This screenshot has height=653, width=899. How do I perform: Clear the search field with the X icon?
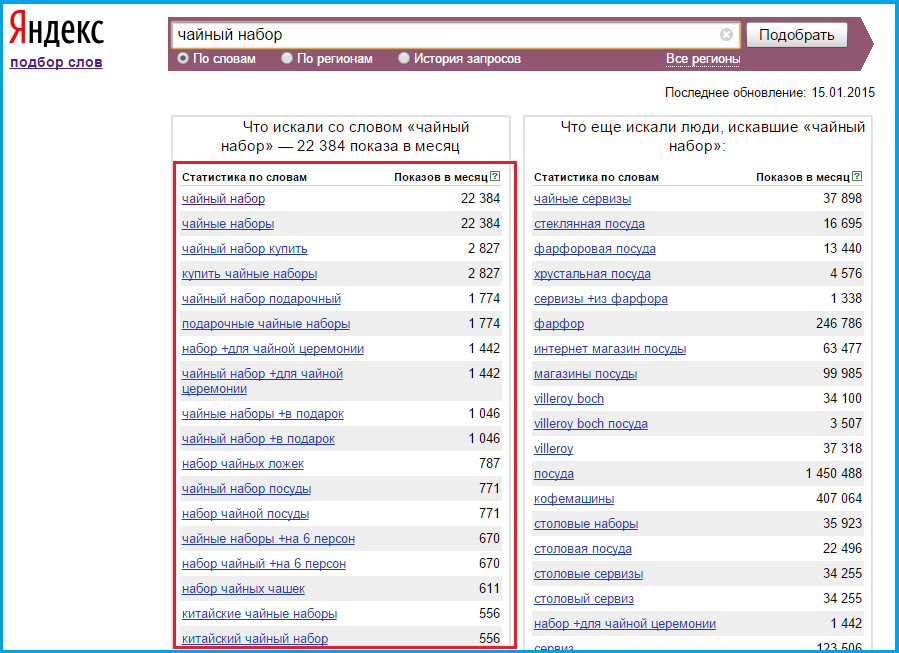pyautogui.click(x=726, y=35)
